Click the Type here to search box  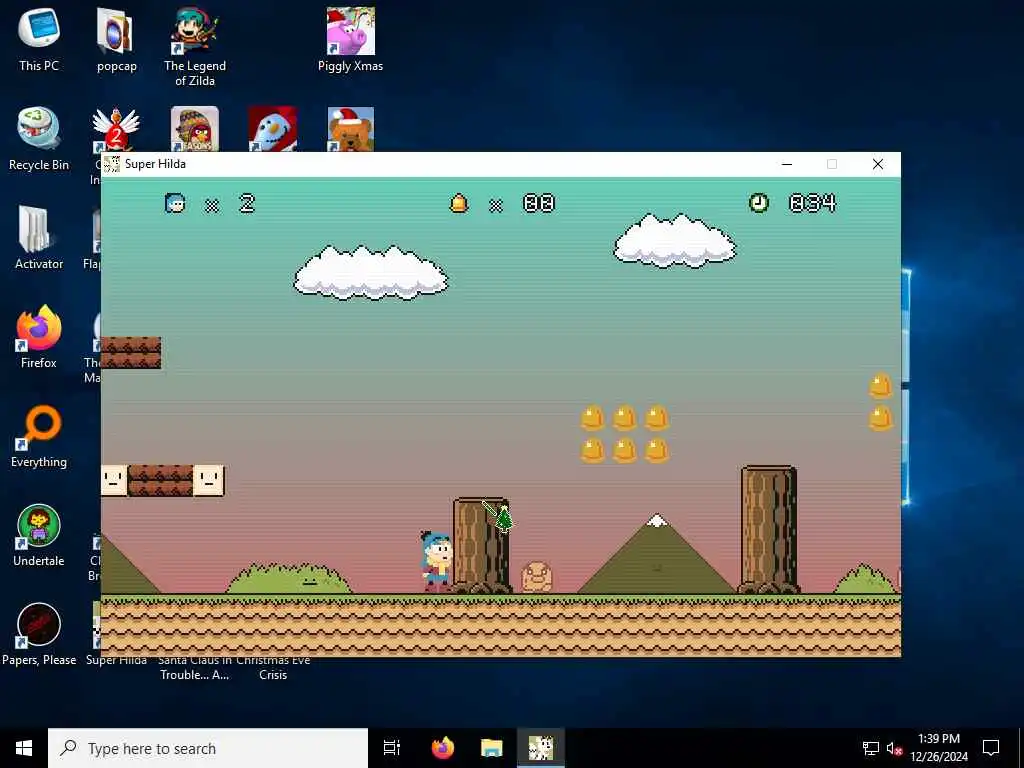[x=208, y=748]
